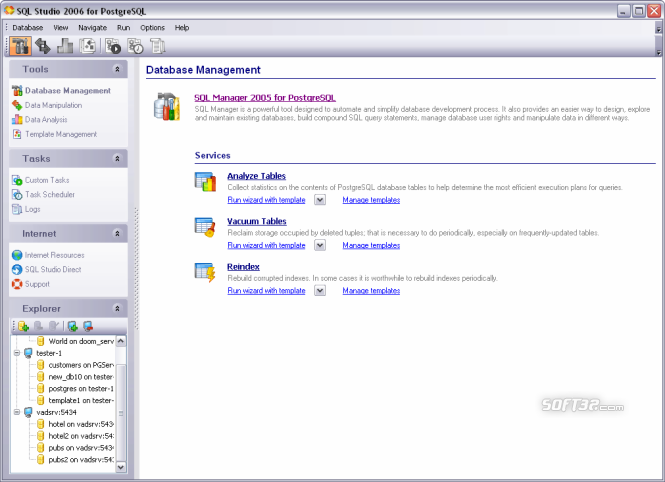Click the Logs toolbar icon
The width and height of the screenshot is (665, 482).
pos(158,46)
